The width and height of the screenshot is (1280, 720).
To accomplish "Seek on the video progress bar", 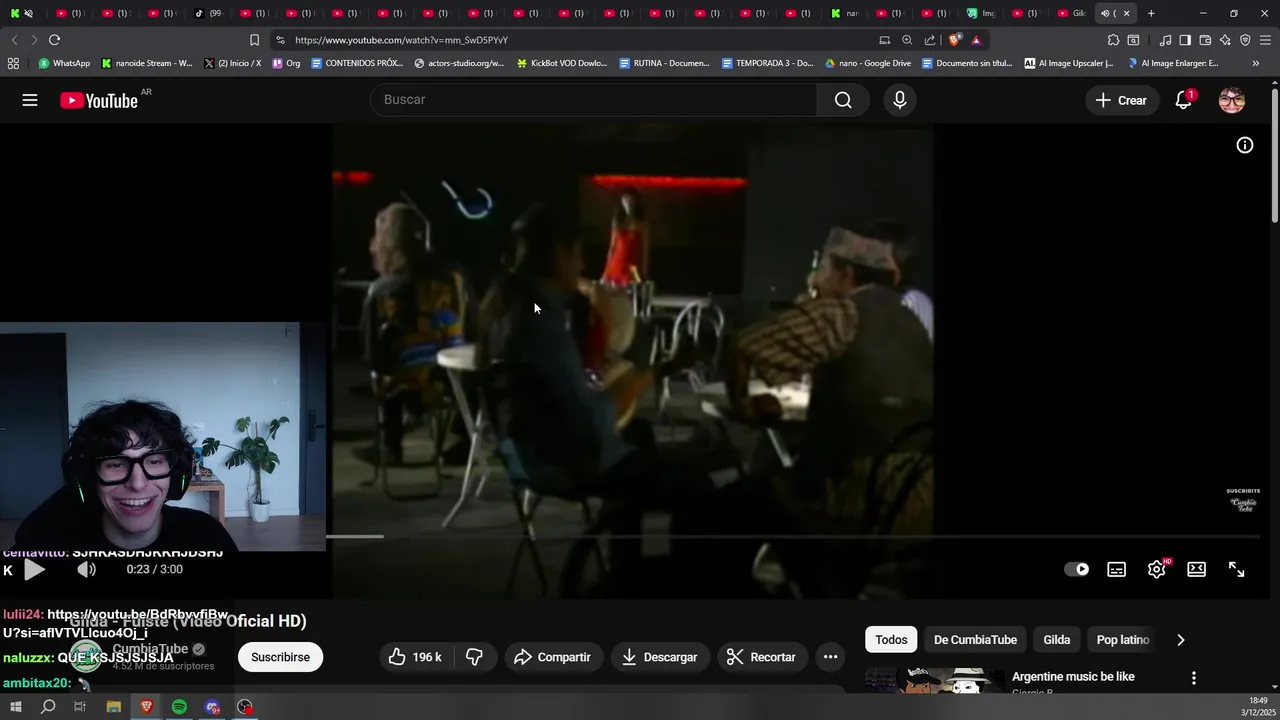I will [x=792, y=537].
